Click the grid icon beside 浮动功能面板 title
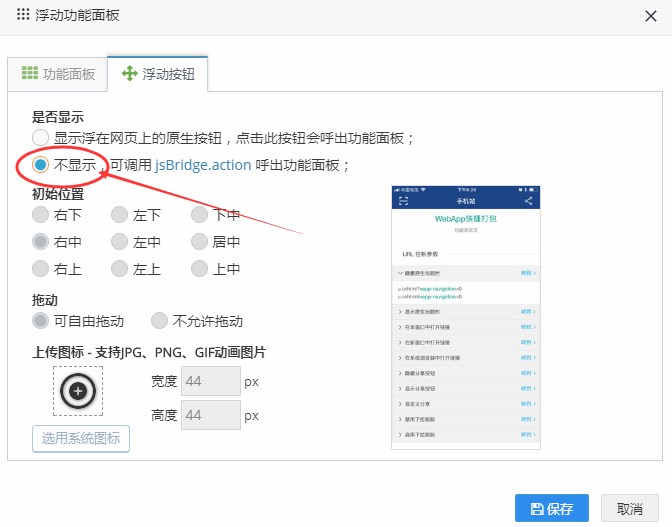This screenshot has width=672, height=527. click(23, 14)
